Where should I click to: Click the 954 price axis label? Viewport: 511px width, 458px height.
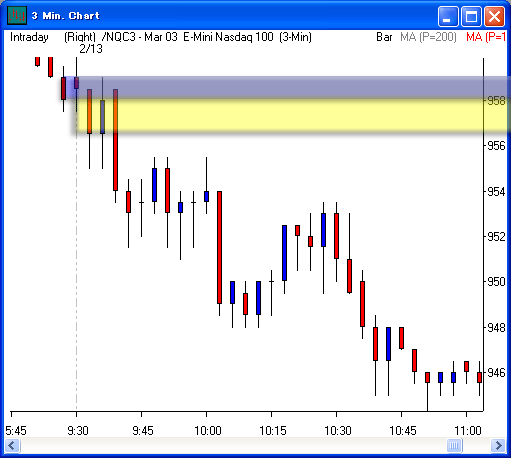click(496, 192)
